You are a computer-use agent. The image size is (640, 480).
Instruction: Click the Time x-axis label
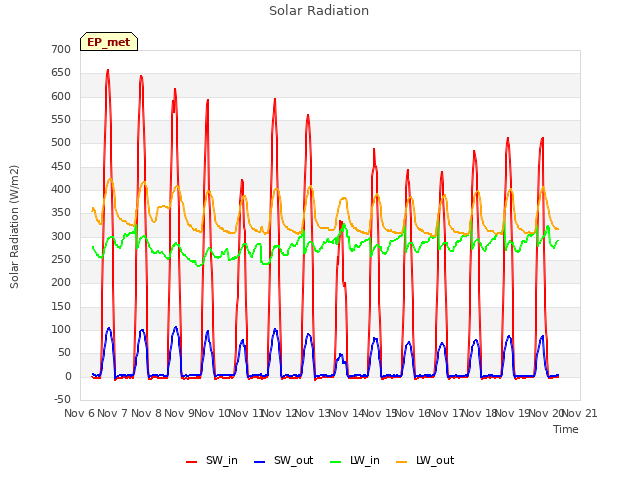(565, 429)
